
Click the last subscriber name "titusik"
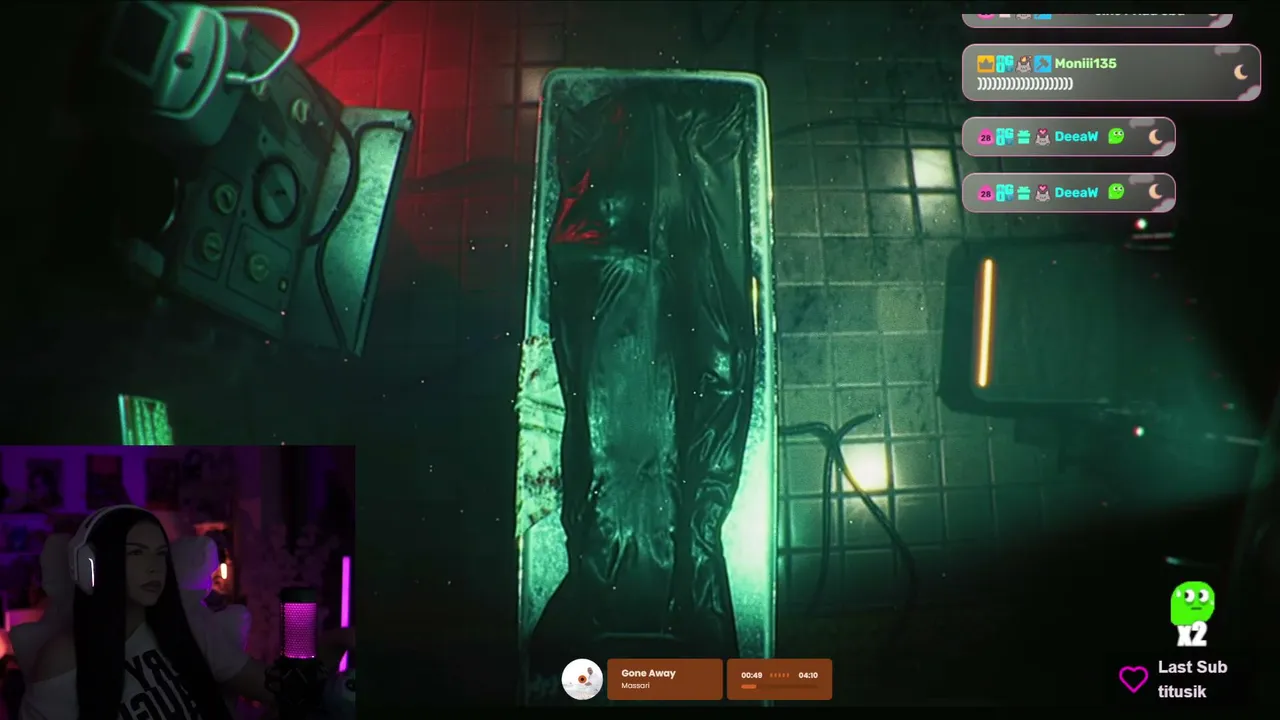pos(1182,691)
